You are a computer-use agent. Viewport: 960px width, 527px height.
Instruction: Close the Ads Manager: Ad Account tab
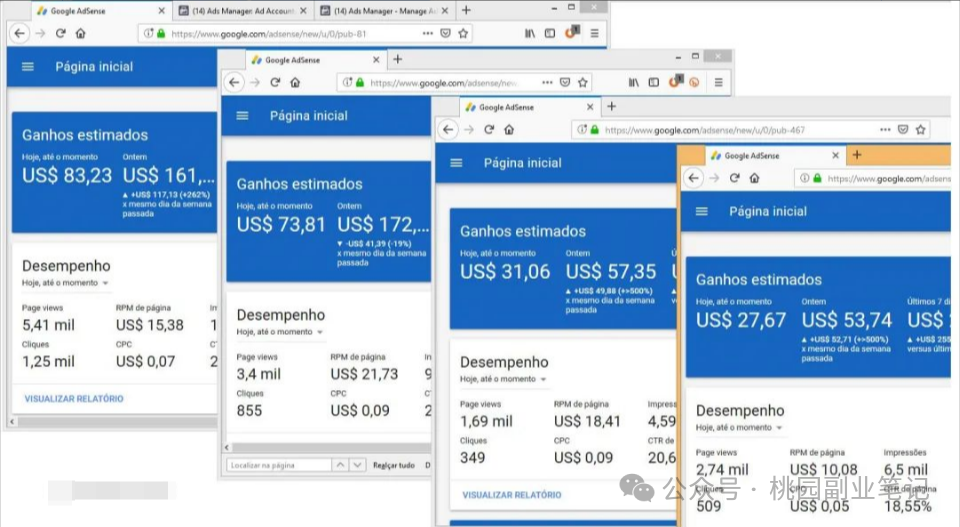(x=303, y=10)
